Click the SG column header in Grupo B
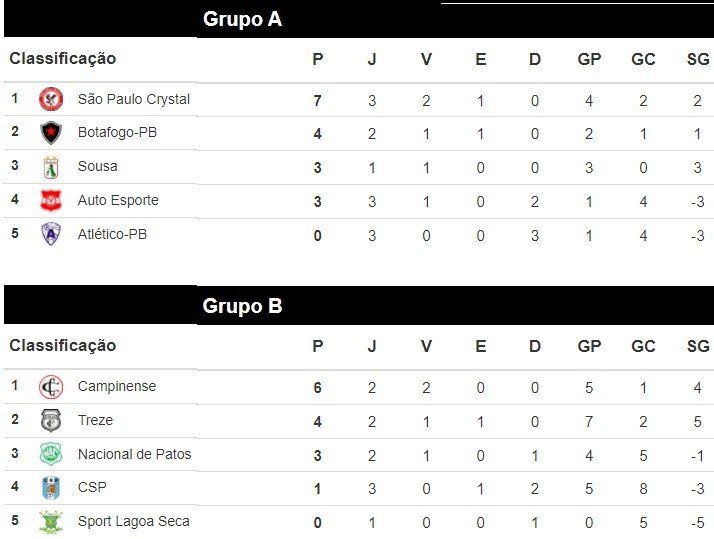This screenshot has height=539, width=714. click(x=698, y=346)
